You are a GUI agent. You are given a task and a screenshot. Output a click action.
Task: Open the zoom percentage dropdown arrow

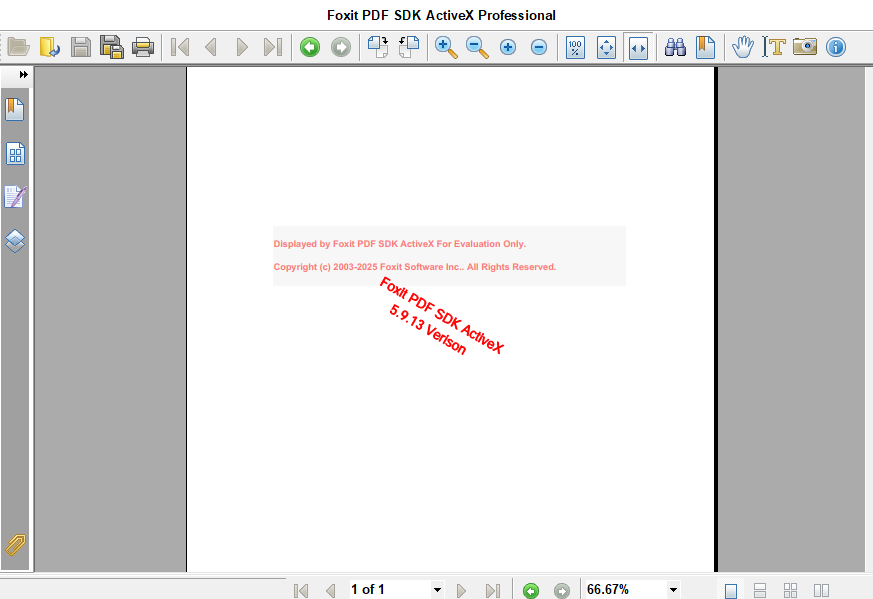coord(673,590)
